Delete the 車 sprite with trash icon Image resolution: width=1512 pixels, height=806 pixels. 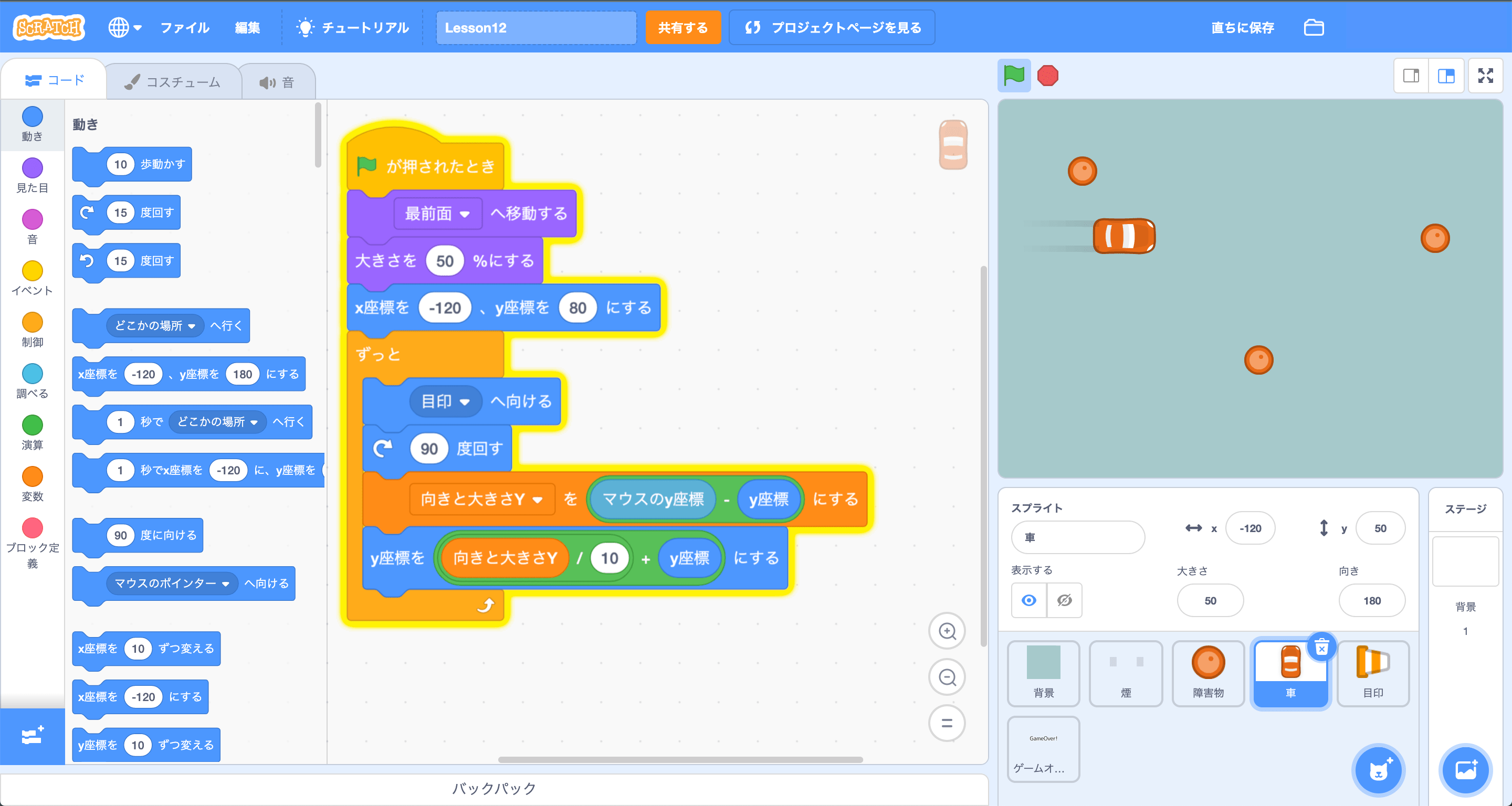point(1321,648)
